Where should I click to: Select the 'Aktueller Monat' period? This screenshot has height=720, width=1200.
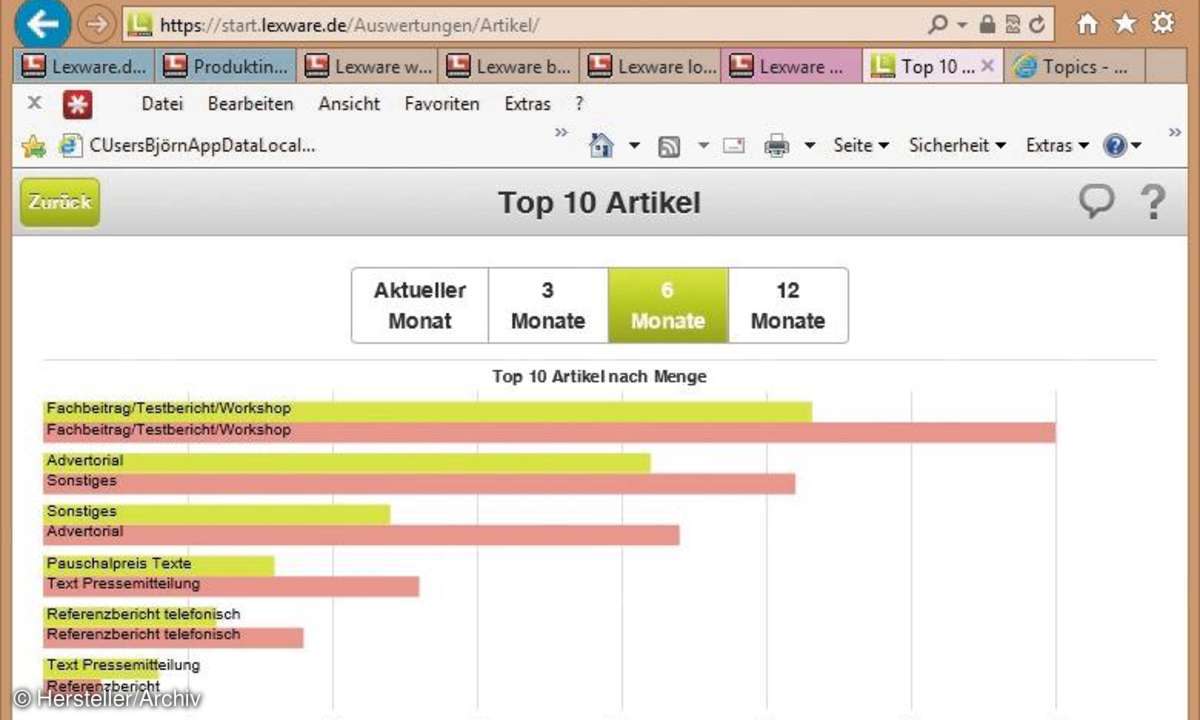click(420, 305)
